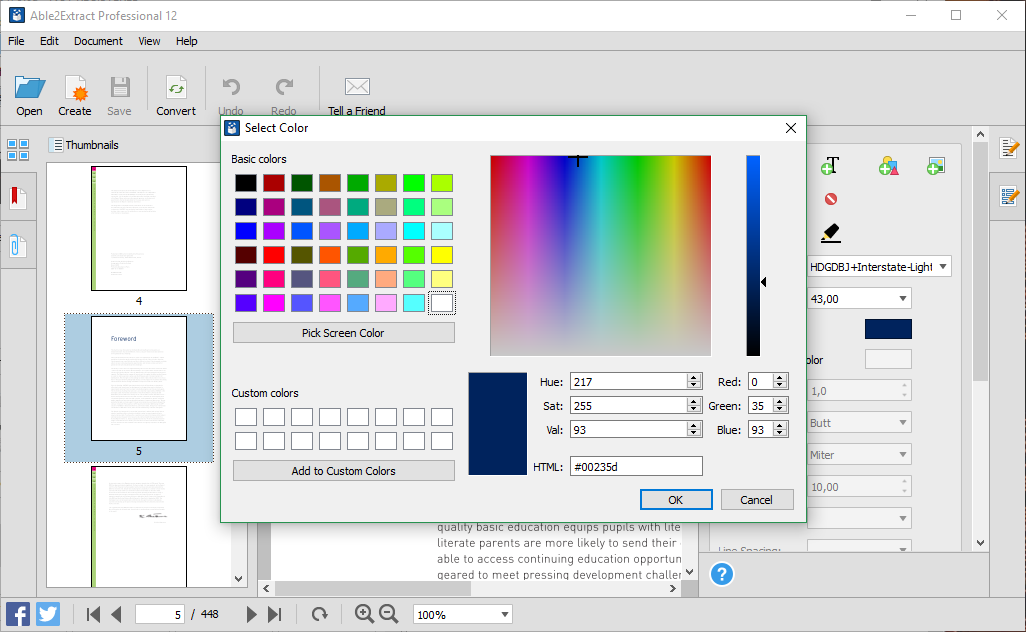
Task: Open the View menu
Action: click(x=149, y=41)
